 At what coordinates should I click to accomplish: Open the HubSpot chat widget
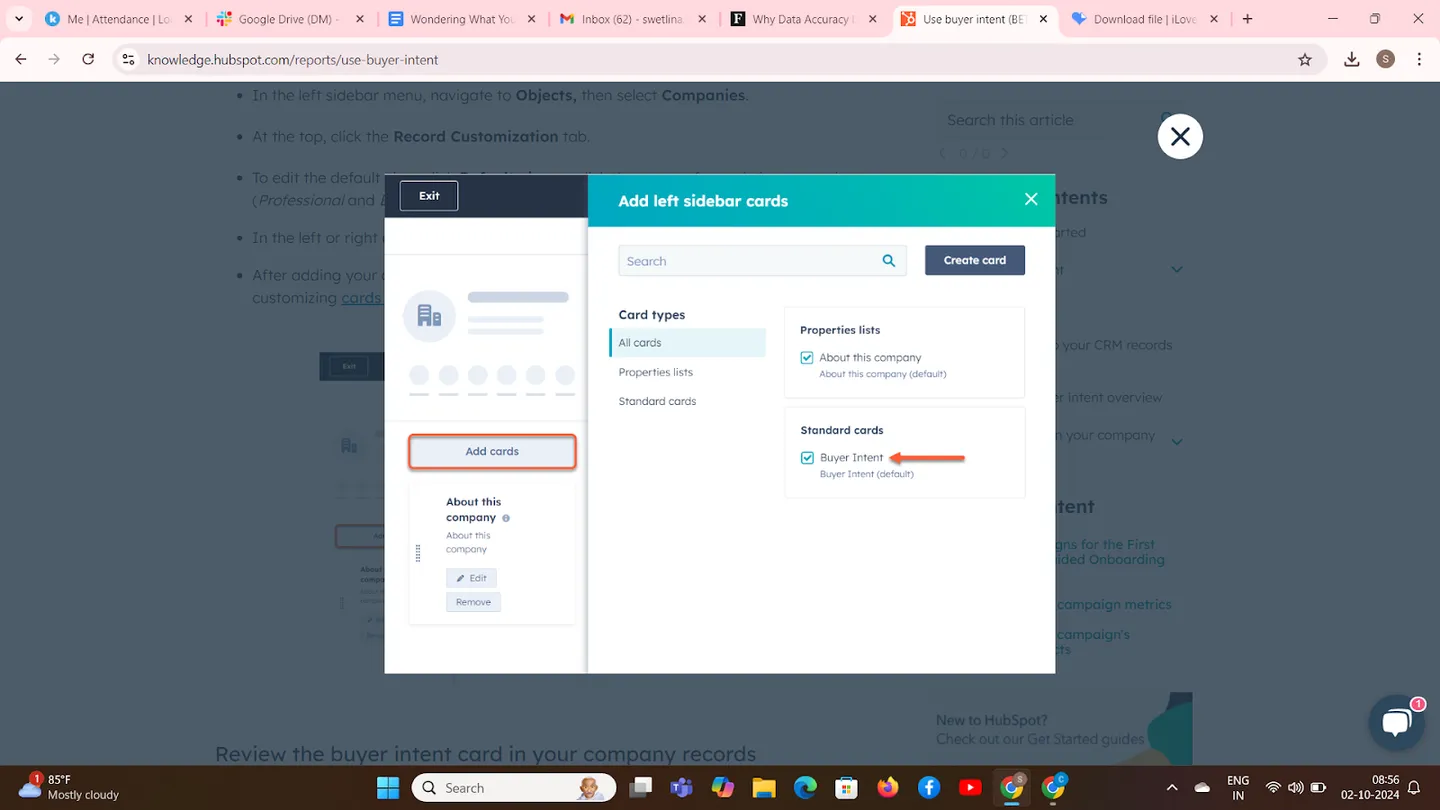pos(1396,724)
